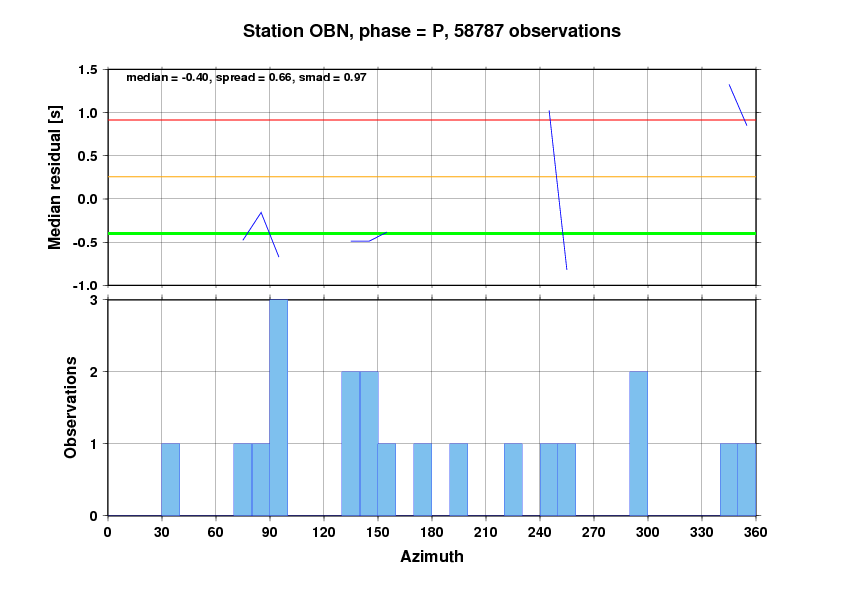Click the blue residual line near azimuth 350
The image size is (842, 595).
pos(738,105)
